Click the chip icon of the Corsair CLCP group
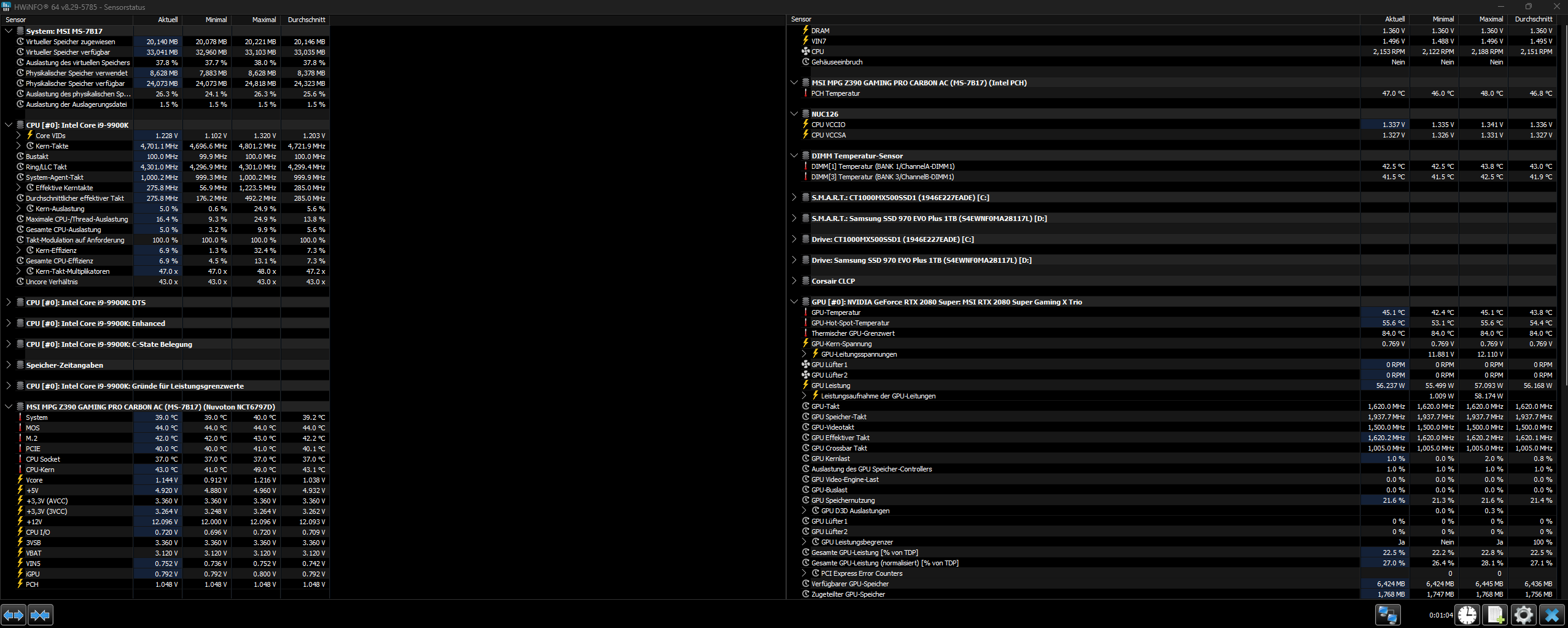Screen dimensions: 1568x628 [805, 281]
